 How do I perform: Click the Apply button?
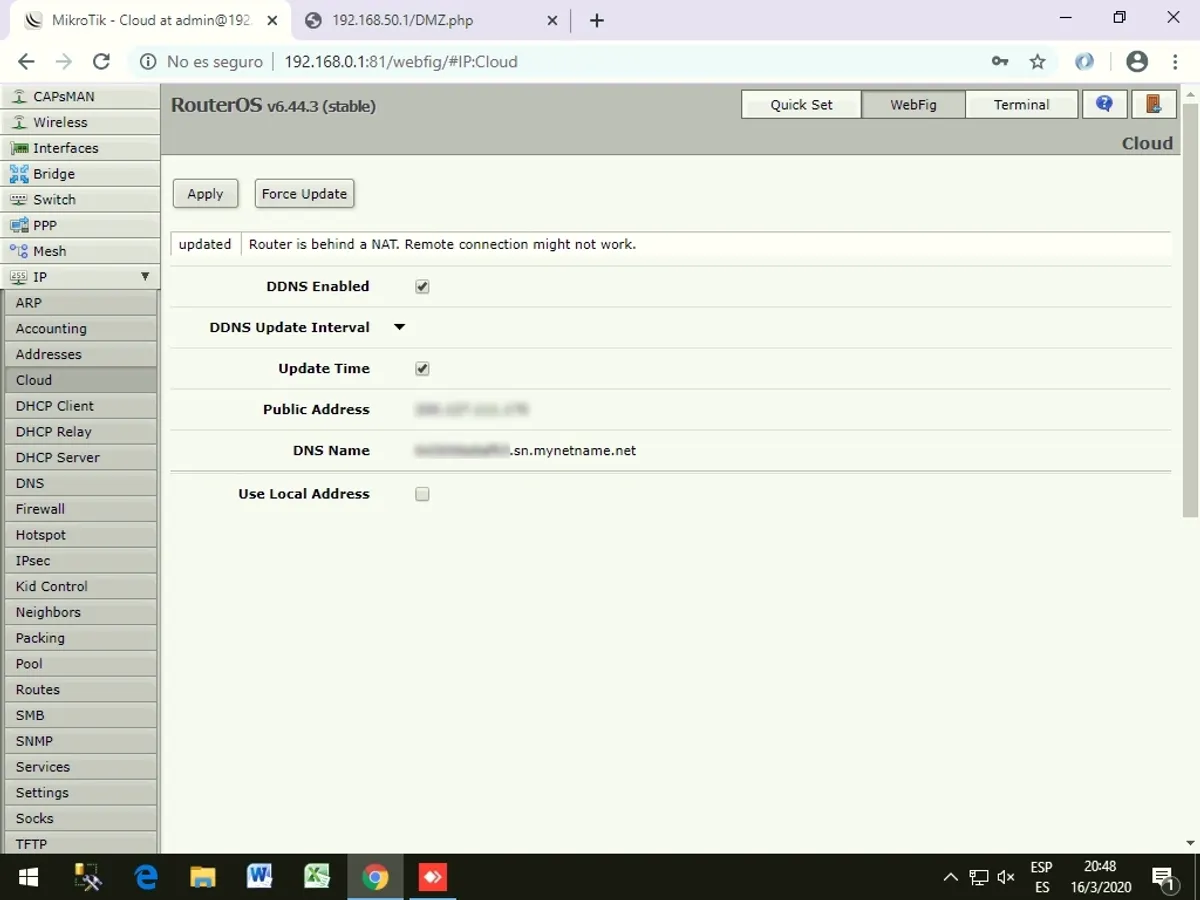click(205, 194)
